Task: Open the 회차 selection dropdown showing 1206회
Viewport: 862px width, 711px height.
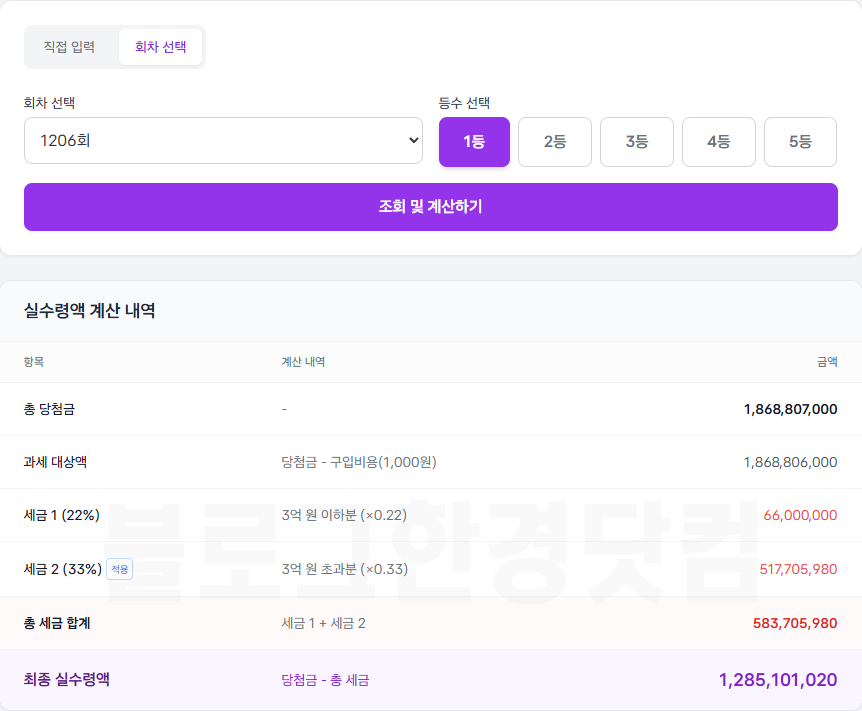Action: pyautogui.click(x=224, y=140)
